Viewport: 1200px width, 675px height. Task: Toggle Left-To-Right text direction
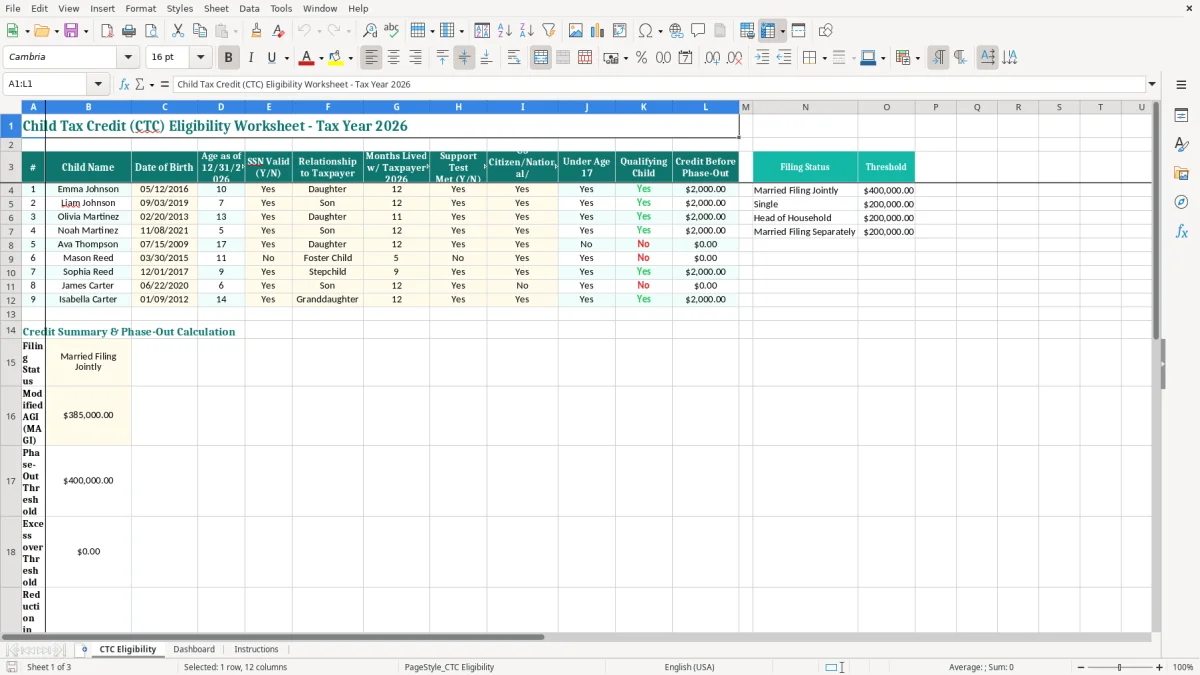pyautogui.click(x=938, y=58)
